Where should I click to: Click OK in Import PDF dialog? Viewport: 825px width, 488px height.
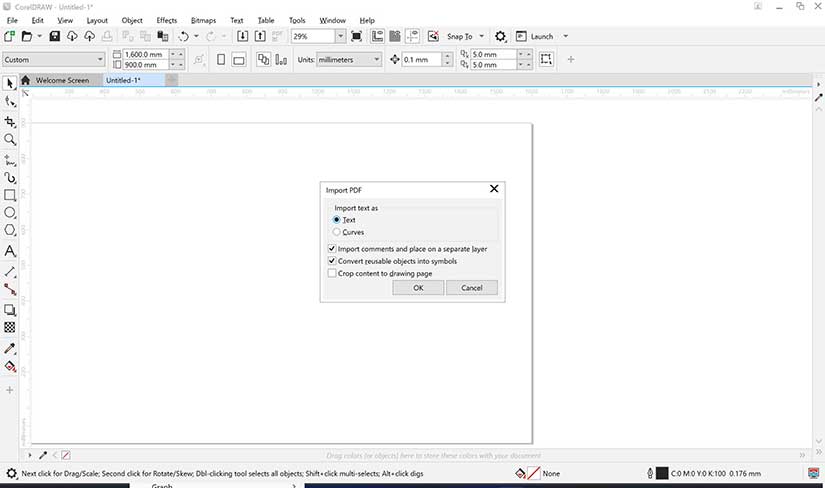tap(418, 287)
